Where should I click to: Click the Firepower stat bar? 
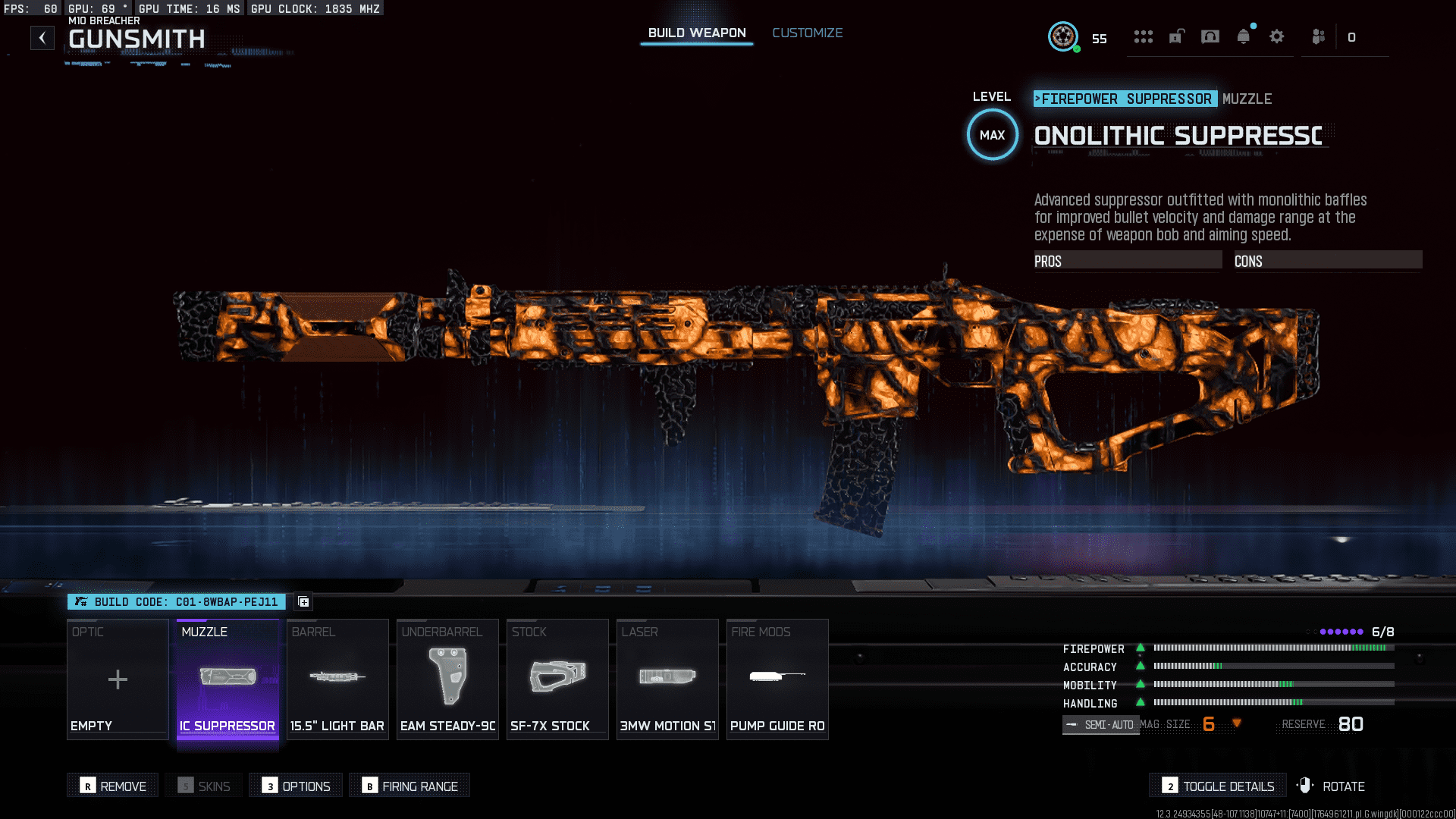pos(1273,648)
